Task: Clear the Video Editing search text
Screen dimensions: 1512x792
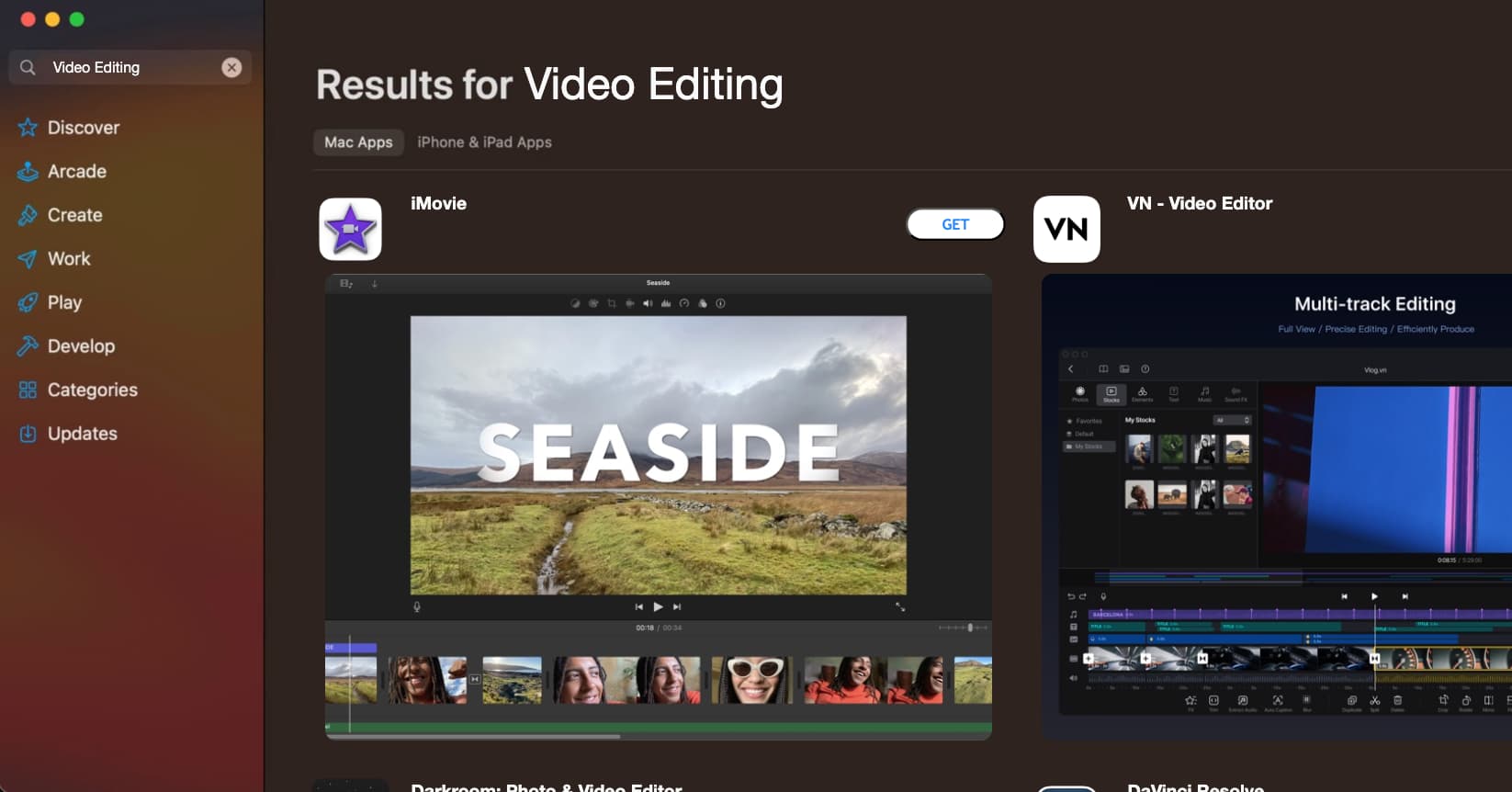Action: (x=231, y=67)
